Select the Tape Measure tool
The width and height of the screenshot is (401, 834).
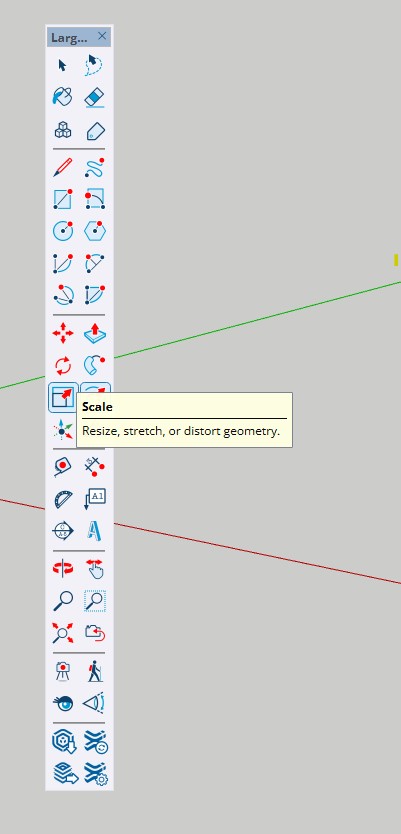coord(63,466)
